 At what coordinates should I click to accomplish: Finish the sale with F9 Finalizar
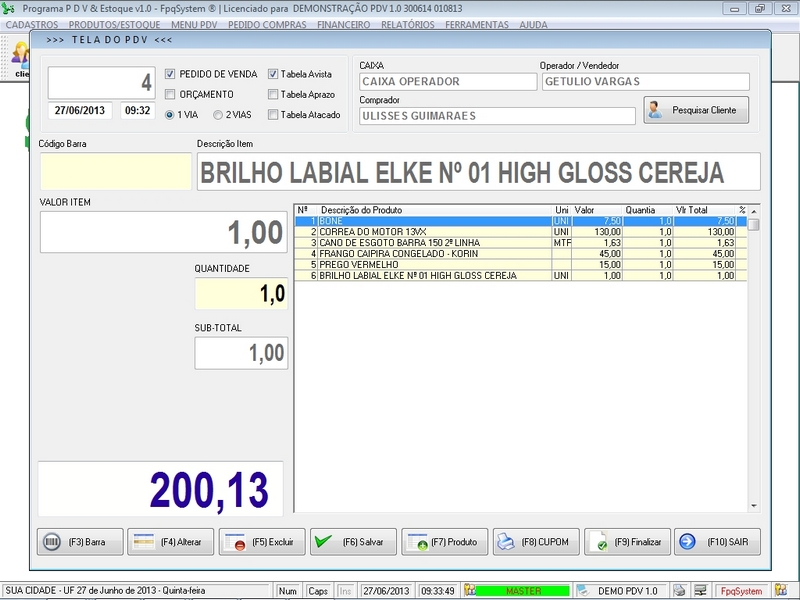coord(626,542)
